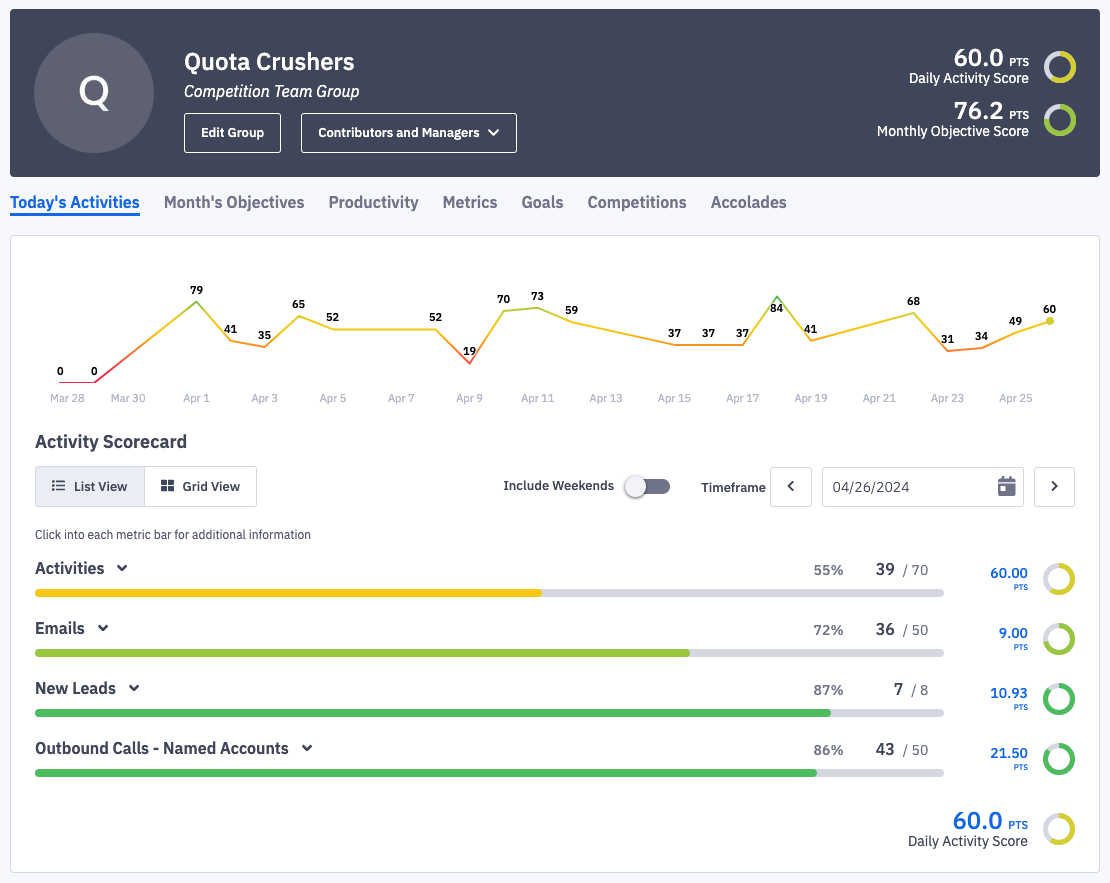Expand the Outbound Calls - Named Accounts chevron
This screenshot has height=883, width=1110.
307,748
